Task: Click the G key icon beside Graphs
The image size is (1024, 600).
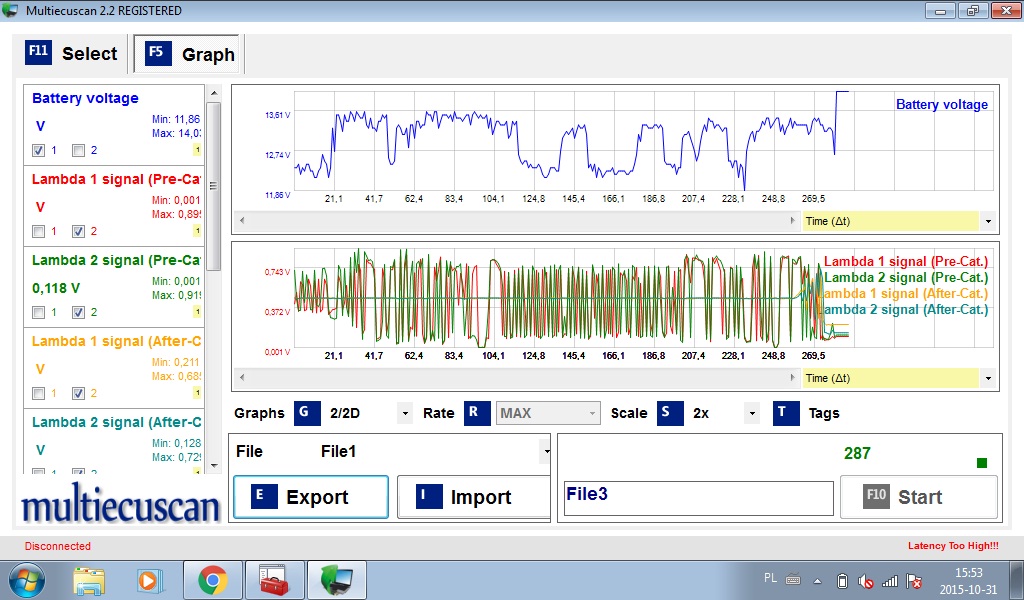Action: pyautogui.click(x=307, y=413)
